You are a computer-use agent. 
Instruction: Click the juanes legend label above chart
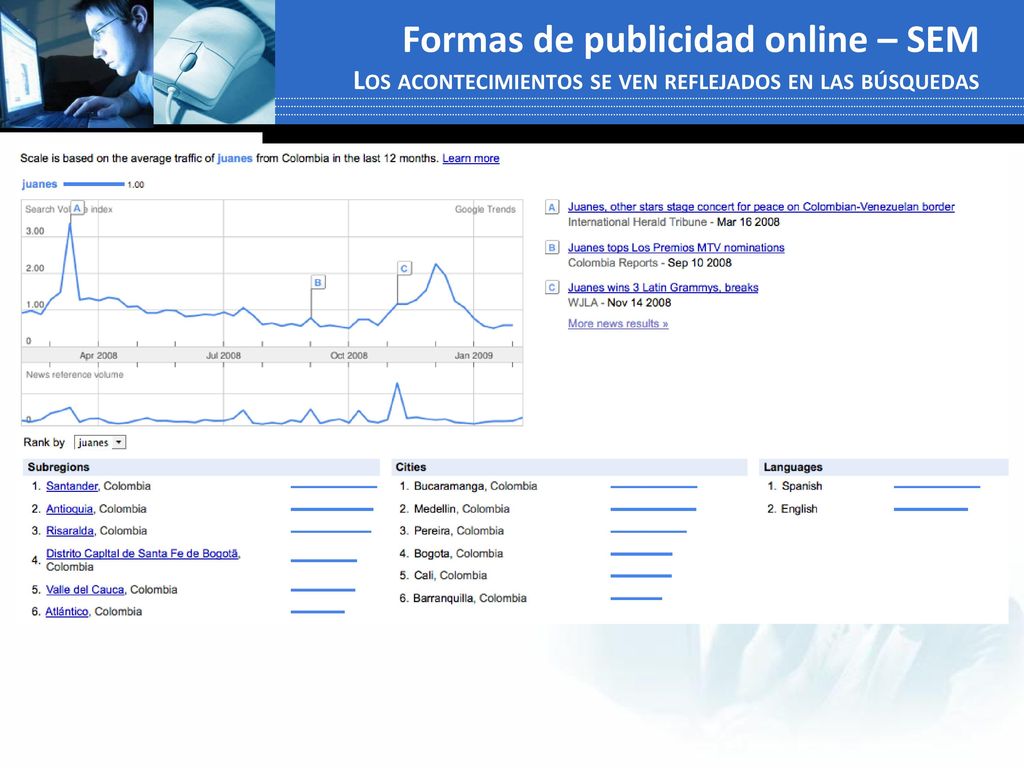pyautogui.click(x=40, y=184)
